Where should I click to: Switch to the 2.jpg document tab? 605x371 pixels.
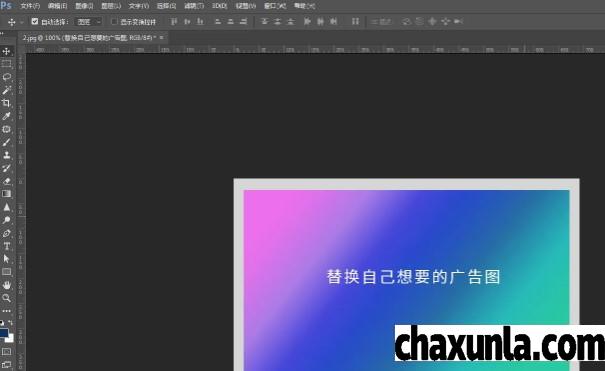[89, 38]
